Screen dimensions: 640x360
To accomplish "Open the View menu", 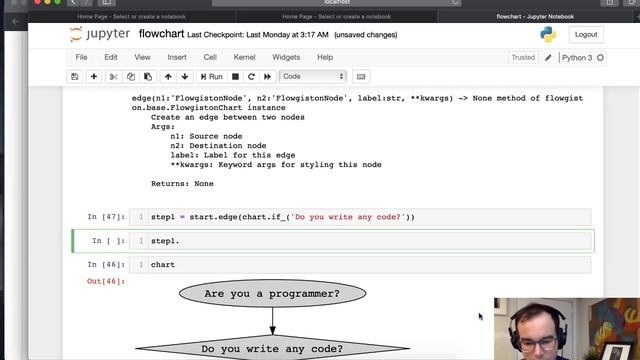I will point(142,57).
